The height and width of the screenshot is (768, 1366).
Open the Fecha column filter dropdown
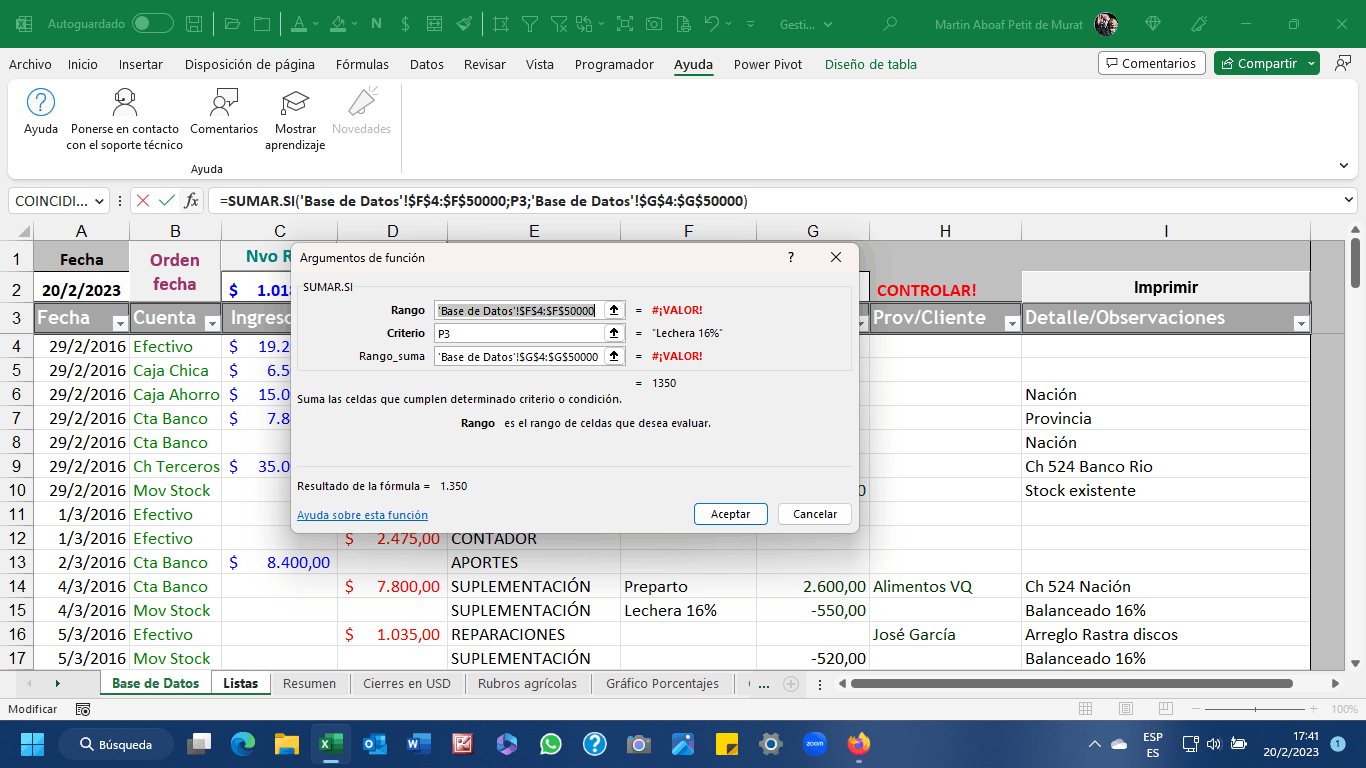coord(120,323)
